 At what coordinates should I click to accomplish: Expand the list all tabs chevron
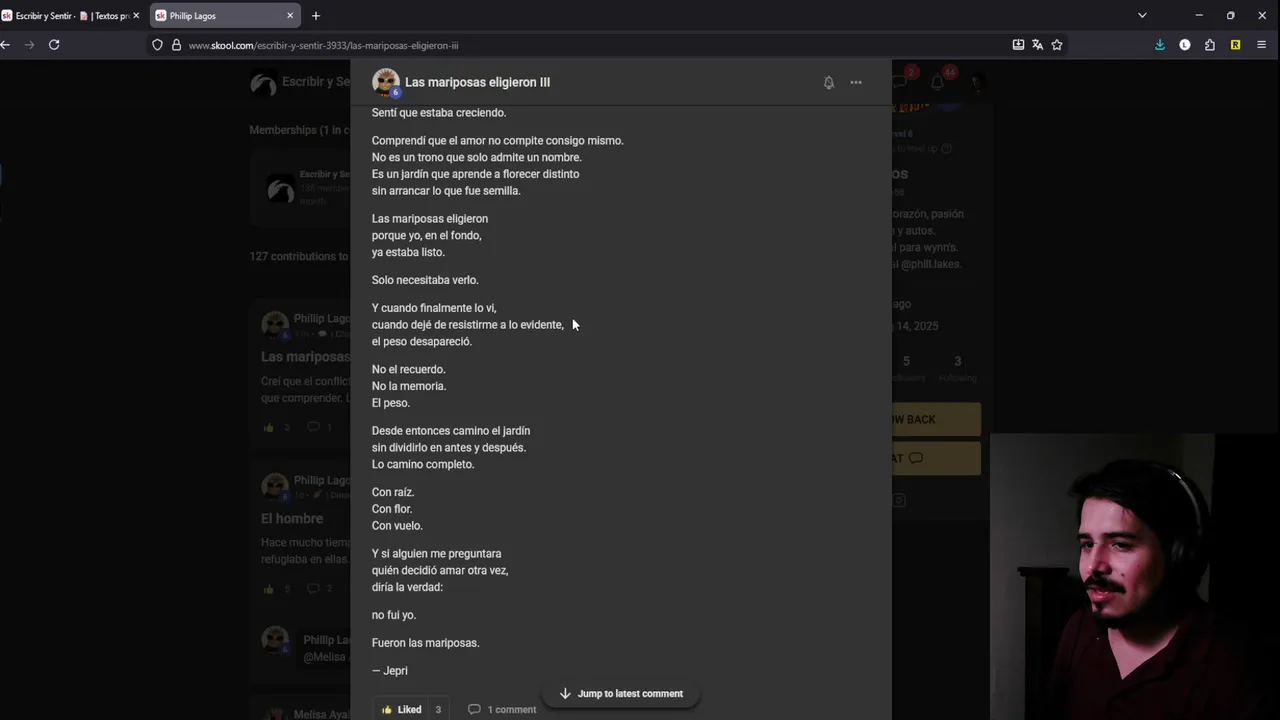(x=1142, y=16)
